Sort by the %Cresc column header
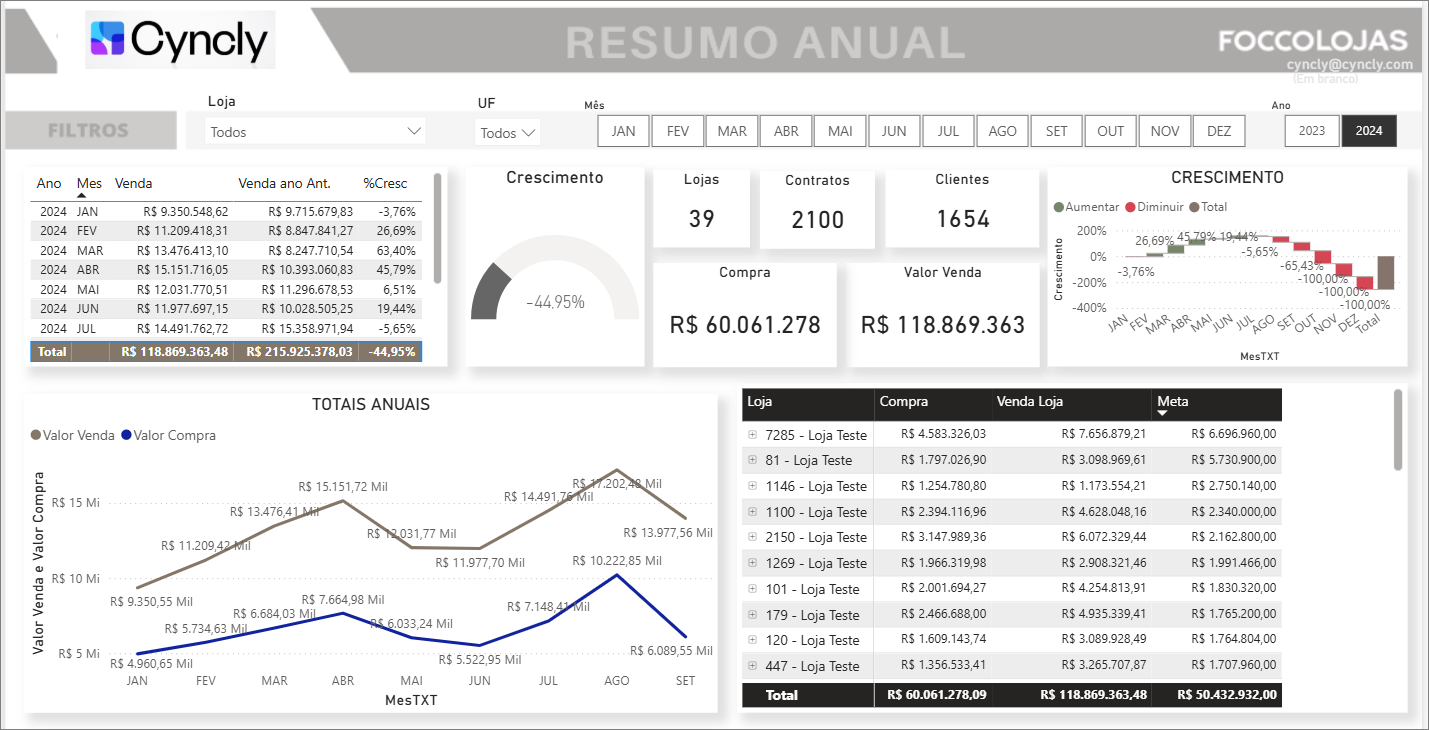 pyautogui.click(x=385, y=183)
